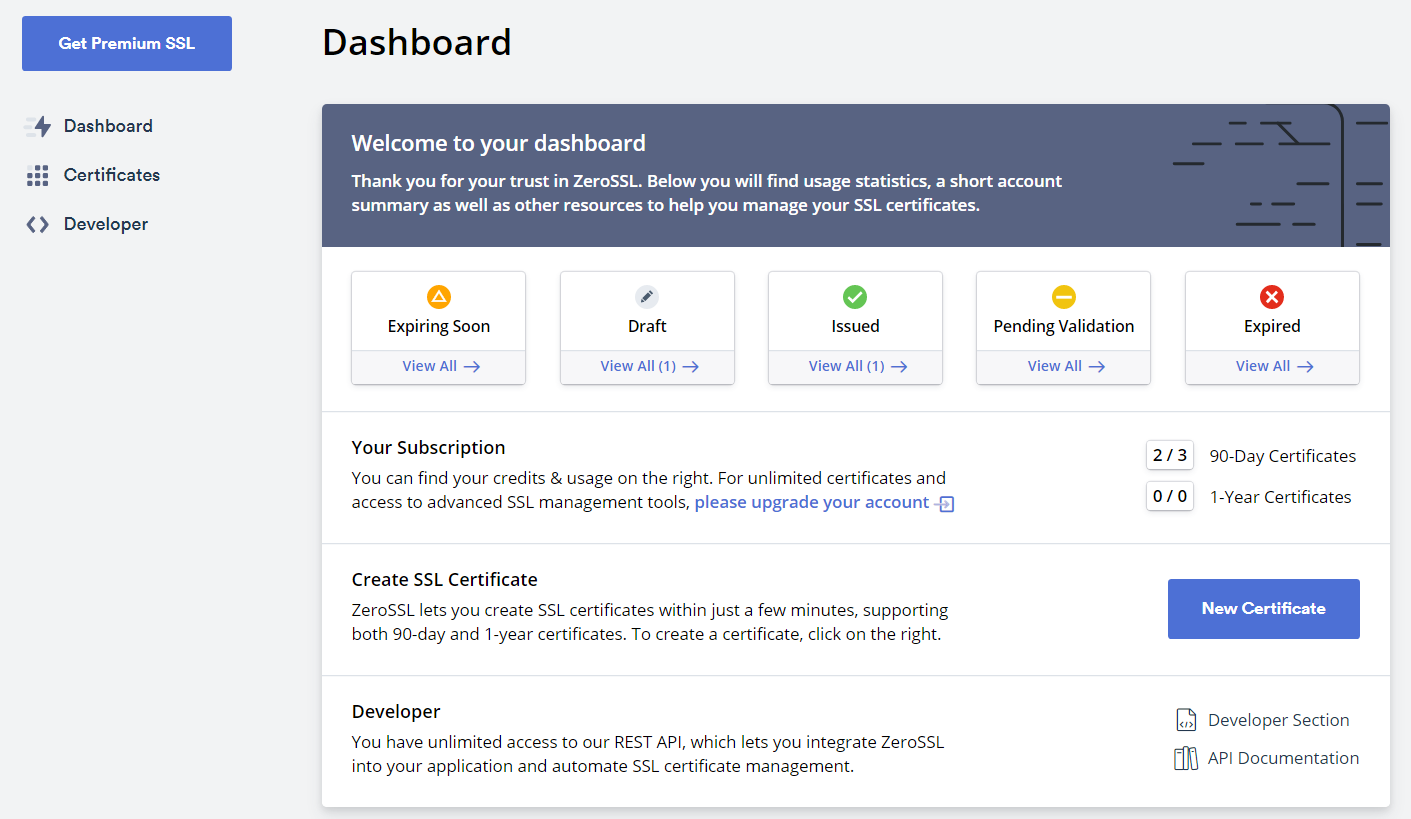The height and width of the screenshot is (819, 1411).
Task: Click the red Expired X icon
Action: coord(1272,297)
